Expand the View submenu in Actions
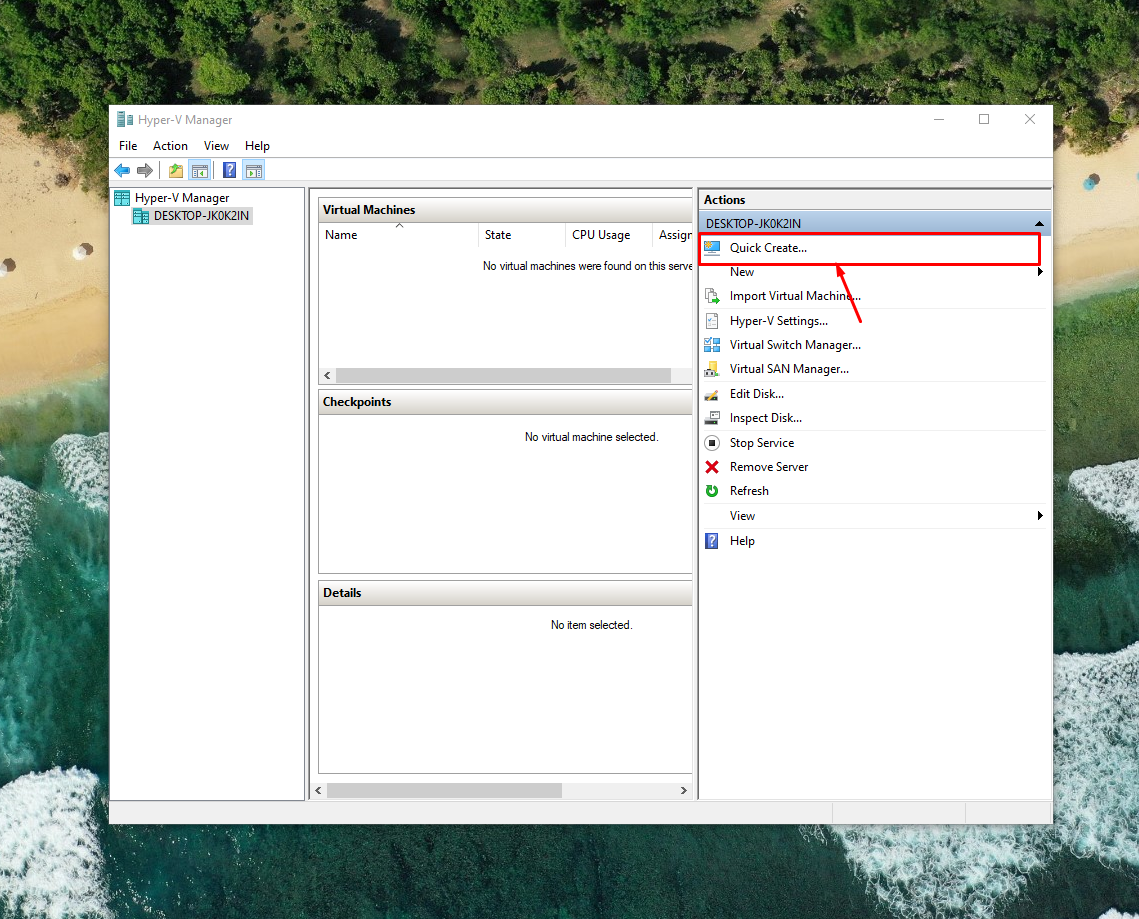Screen dimensions: 1139x919 coord(1040,516)
